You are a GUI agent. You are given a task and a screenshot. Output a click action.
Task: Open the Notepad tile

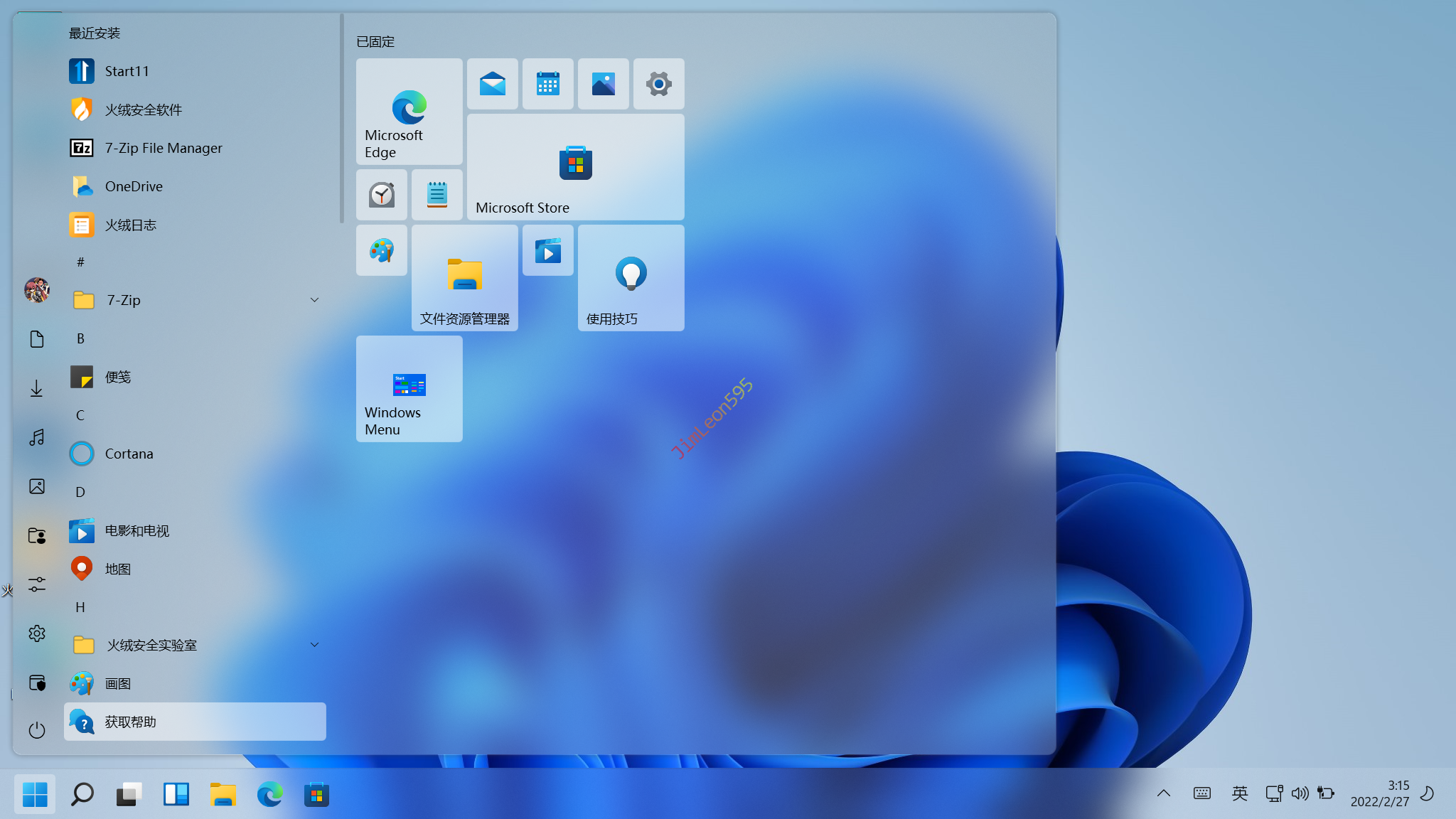point(437,194)
